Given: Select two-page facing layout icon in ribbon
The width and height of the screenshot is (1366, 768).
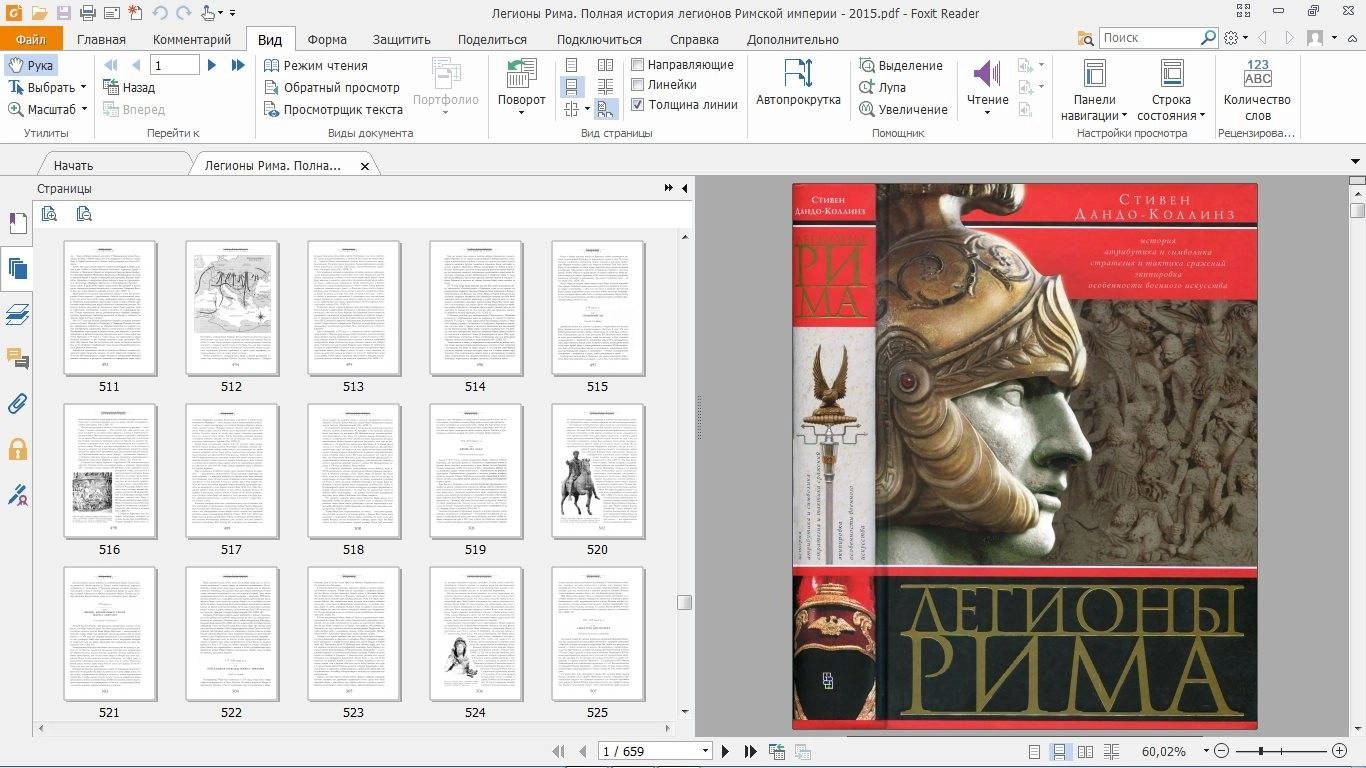Looking at the screenshot, I should [x=605, y=65].
